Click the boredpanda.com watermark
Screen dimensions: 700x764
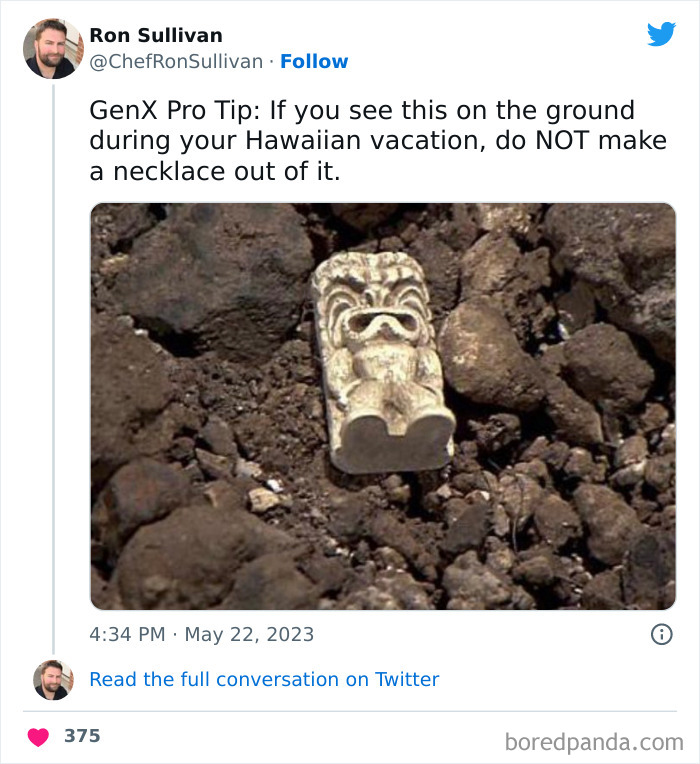click(594, 742)
